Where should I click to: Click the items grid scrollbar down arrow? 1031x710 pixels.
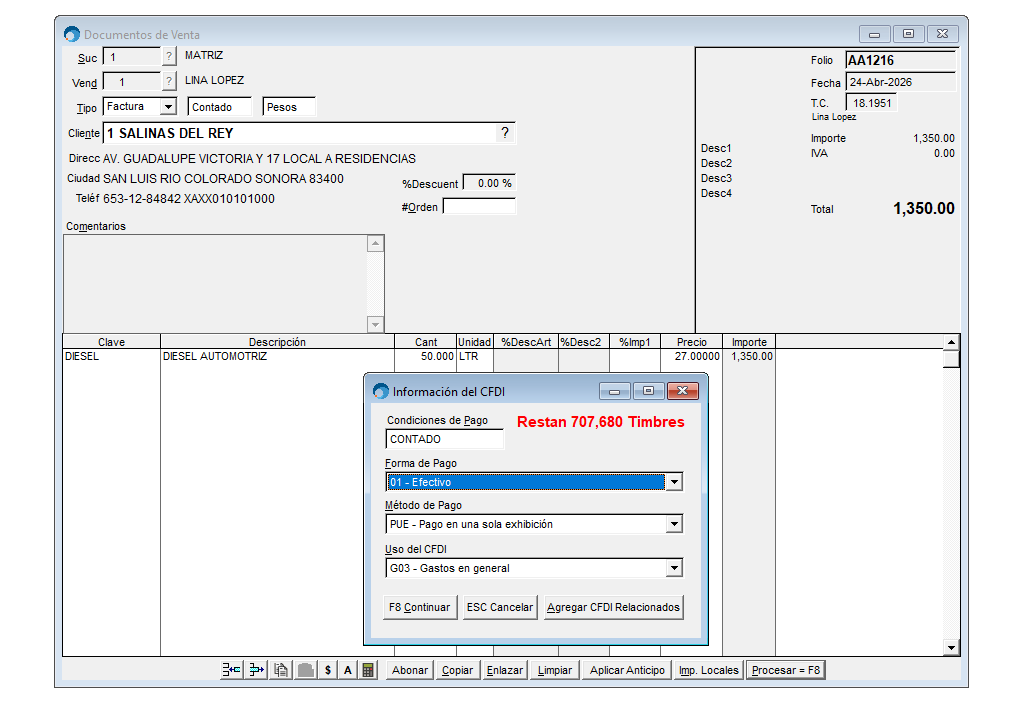click(x=951, y=648)
